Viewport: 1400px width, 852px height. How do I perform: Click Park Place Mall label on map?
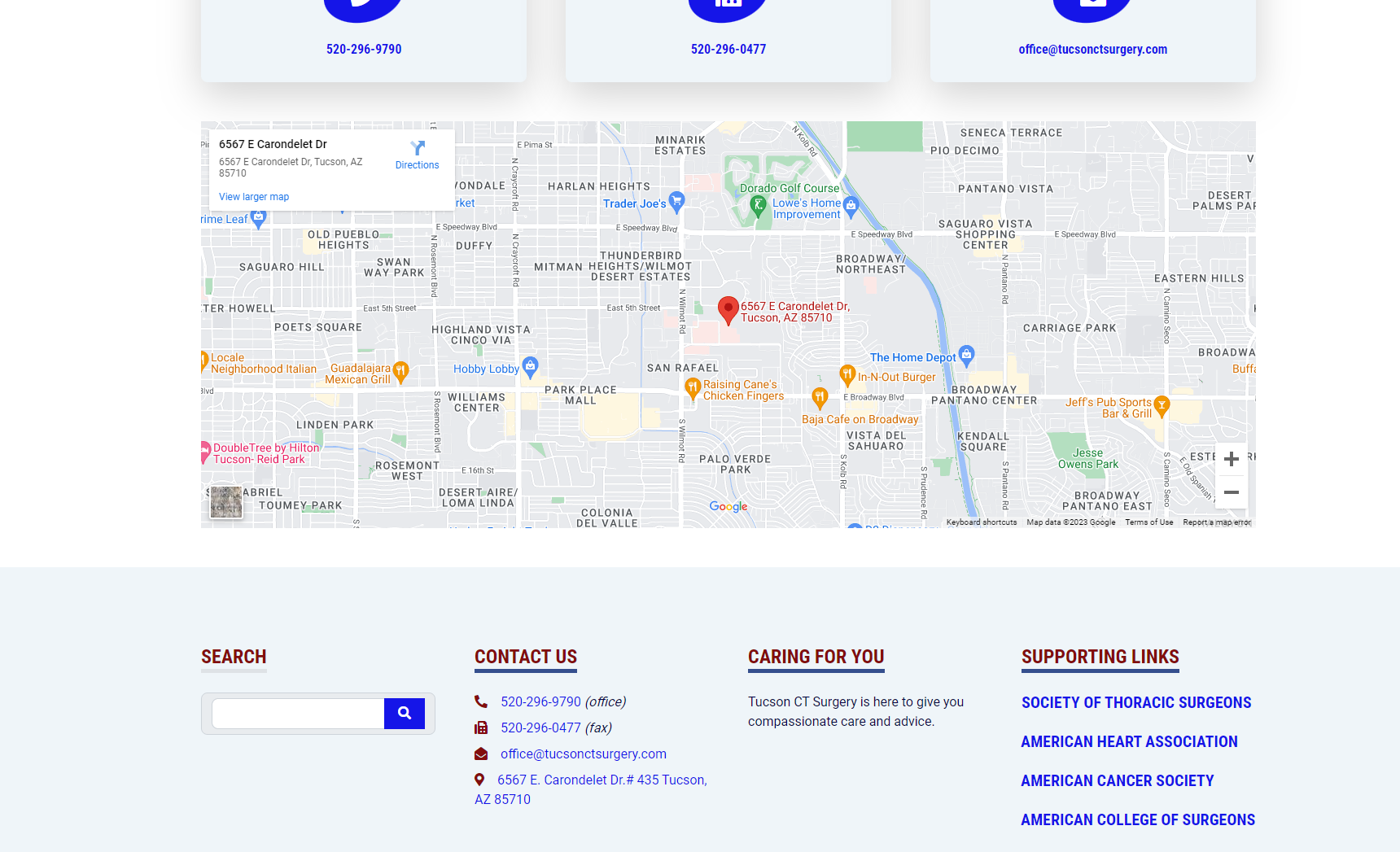(x=580, y=395)
